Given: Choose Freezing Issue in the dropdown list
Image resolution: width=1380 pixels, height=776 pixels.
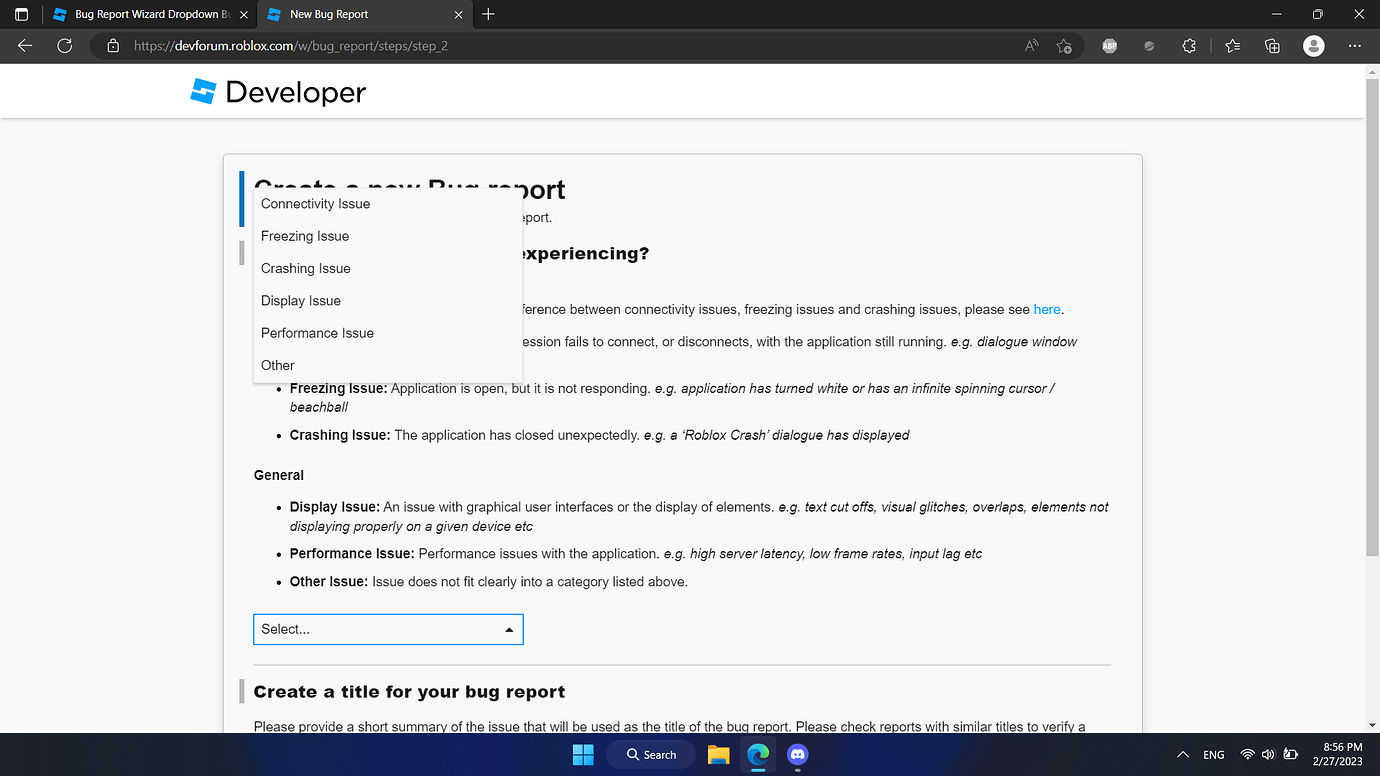Looking at the screenshot, I should coord(305,235).
